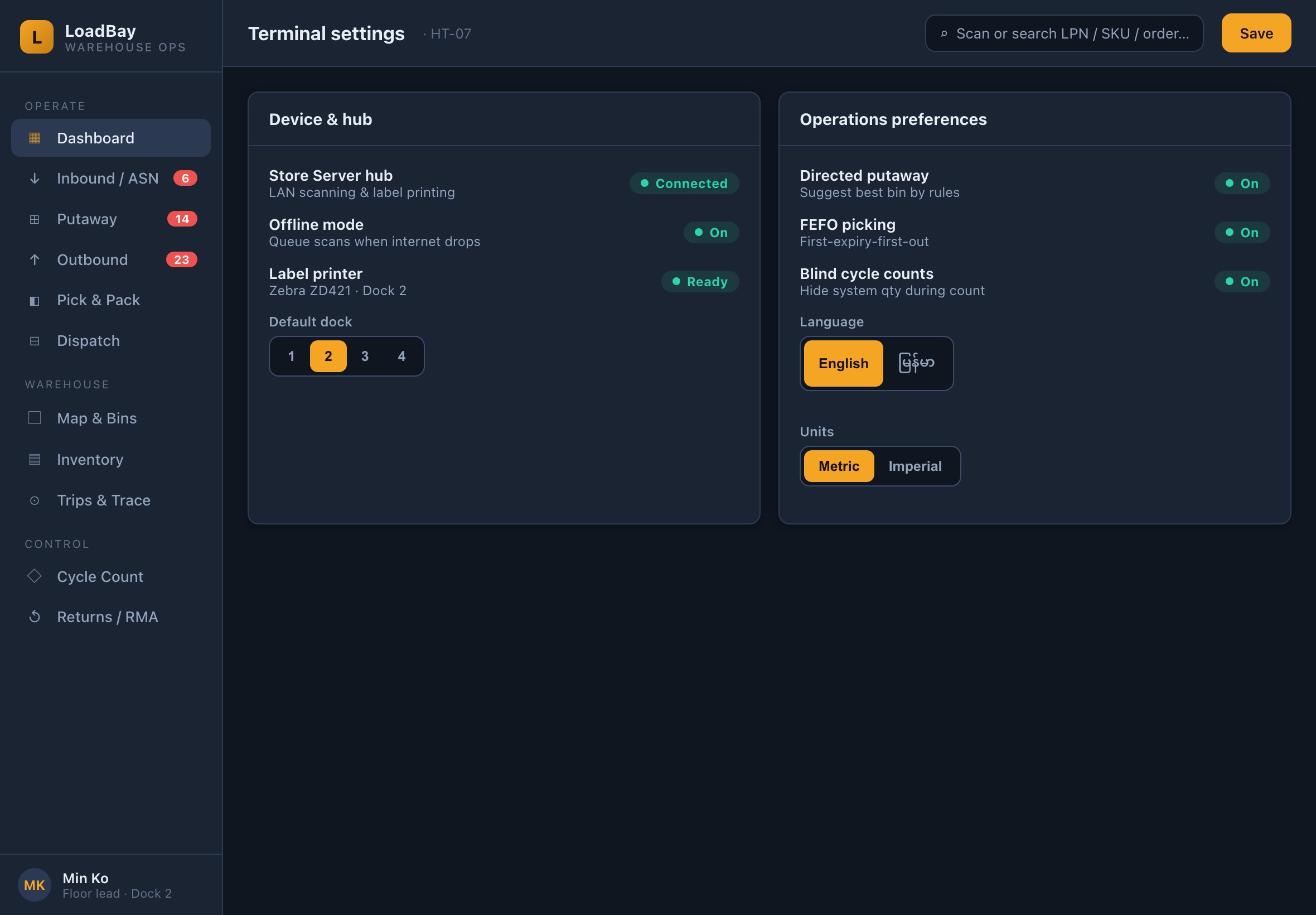Click the Min Ko user name
The width and height of the screenshot is (1316, 915).
click(x=85, y=878)
